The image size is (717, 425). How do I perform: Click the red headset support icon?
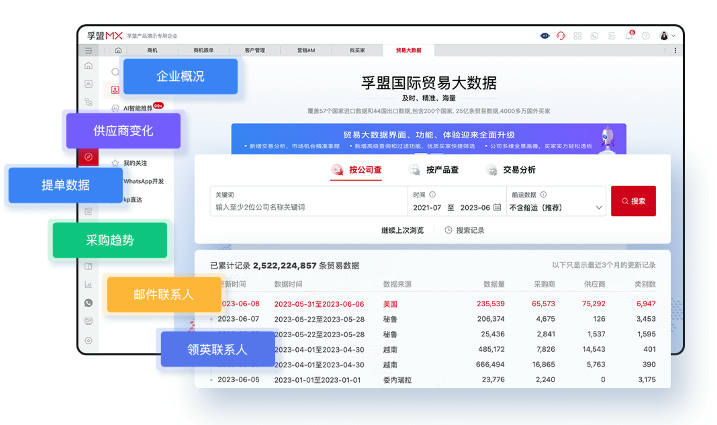(x=561, y=35)
